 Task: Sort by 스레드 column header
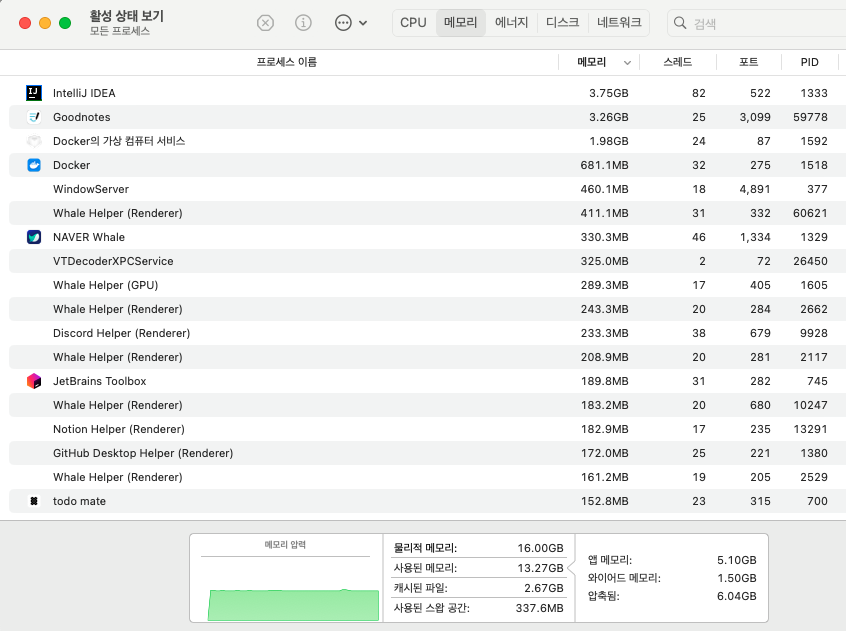(678, 62)
